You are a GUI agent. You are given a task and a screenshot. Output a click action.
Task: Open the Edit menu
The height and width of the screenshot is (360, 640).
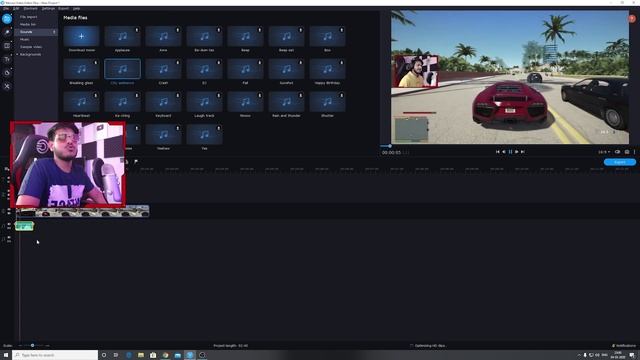coord(16,9)
